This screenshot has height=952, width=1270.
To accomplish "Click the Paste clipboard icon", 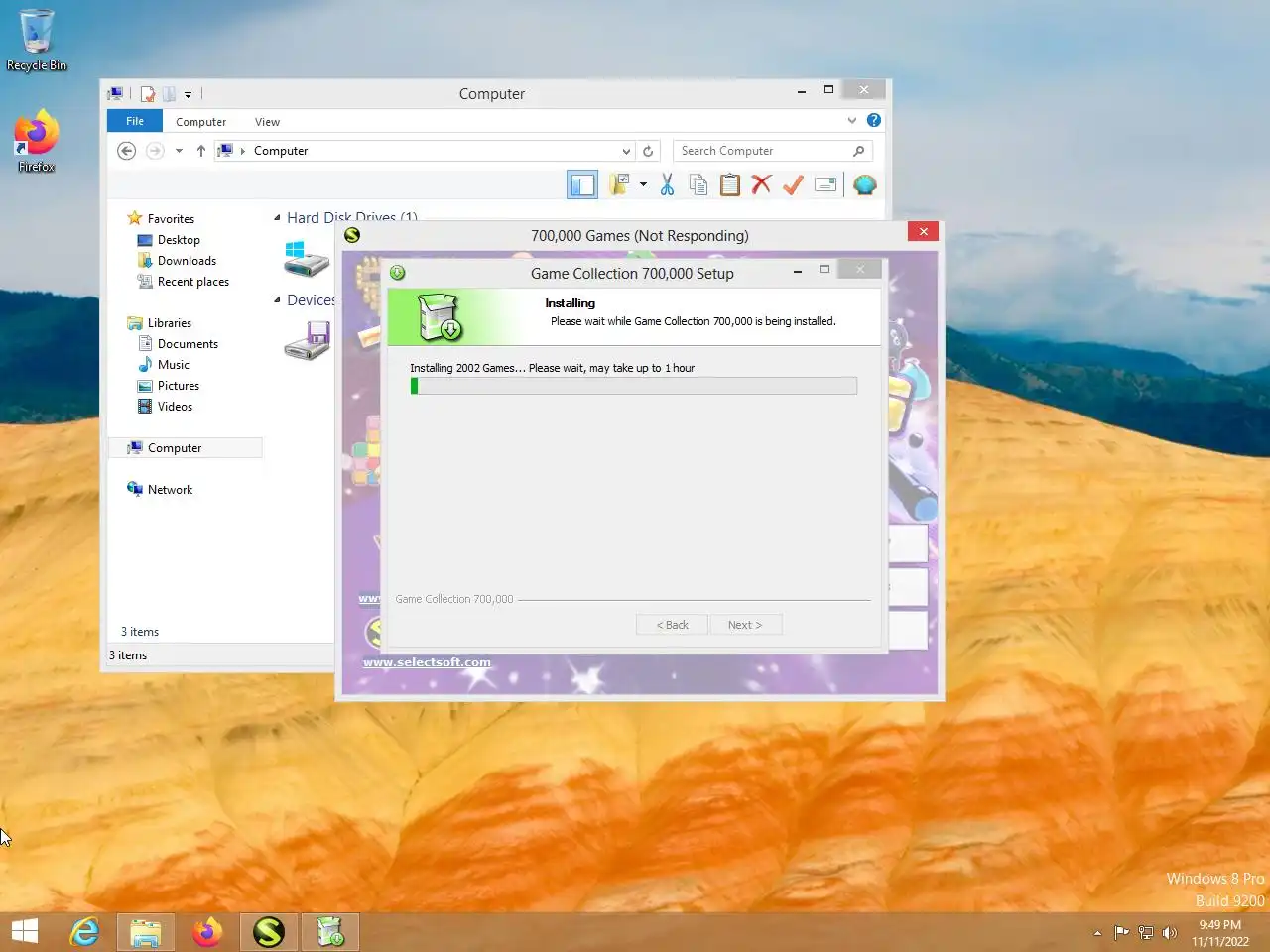I will [730, 184].
